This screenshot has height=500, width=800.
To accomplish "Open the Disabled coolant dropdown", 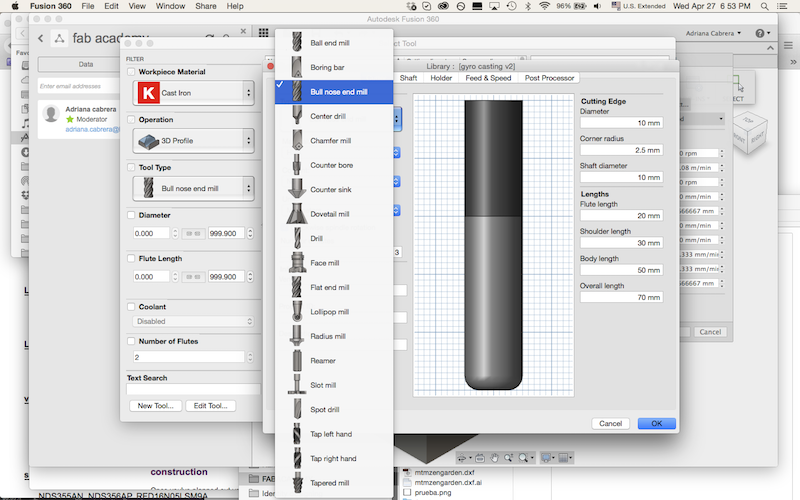I will [193, 321].
